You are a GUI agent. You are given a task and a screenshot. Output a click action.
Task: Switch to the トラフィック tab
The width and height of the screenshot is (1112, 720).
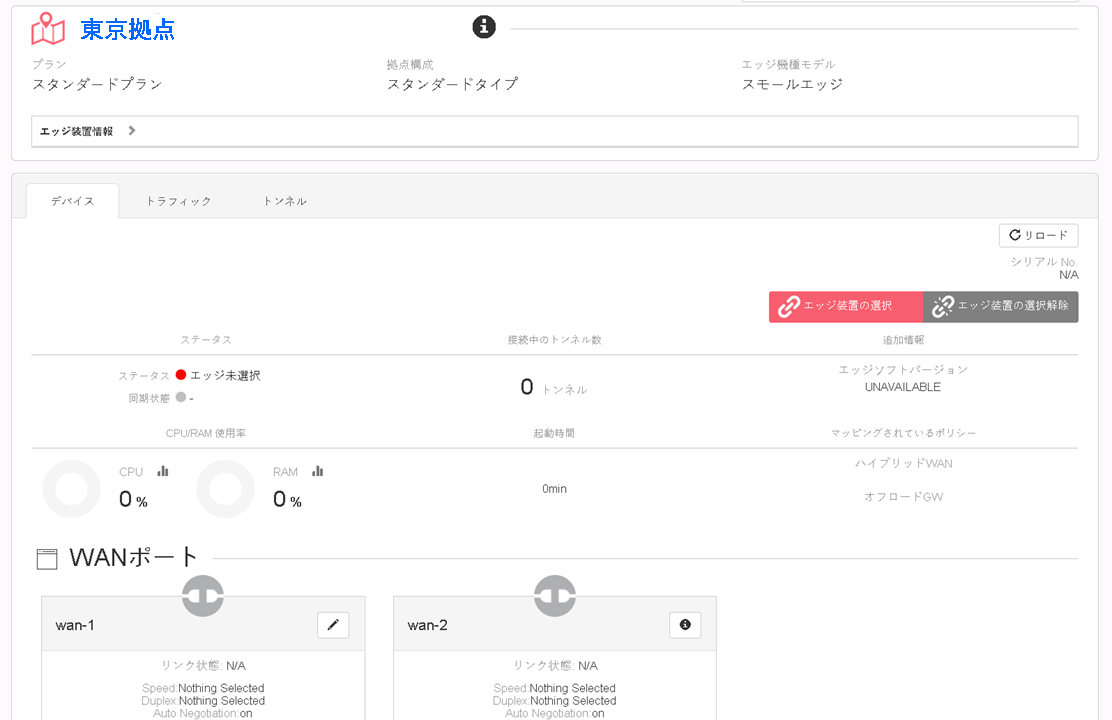pyautogui.click(x=179, y=201)
